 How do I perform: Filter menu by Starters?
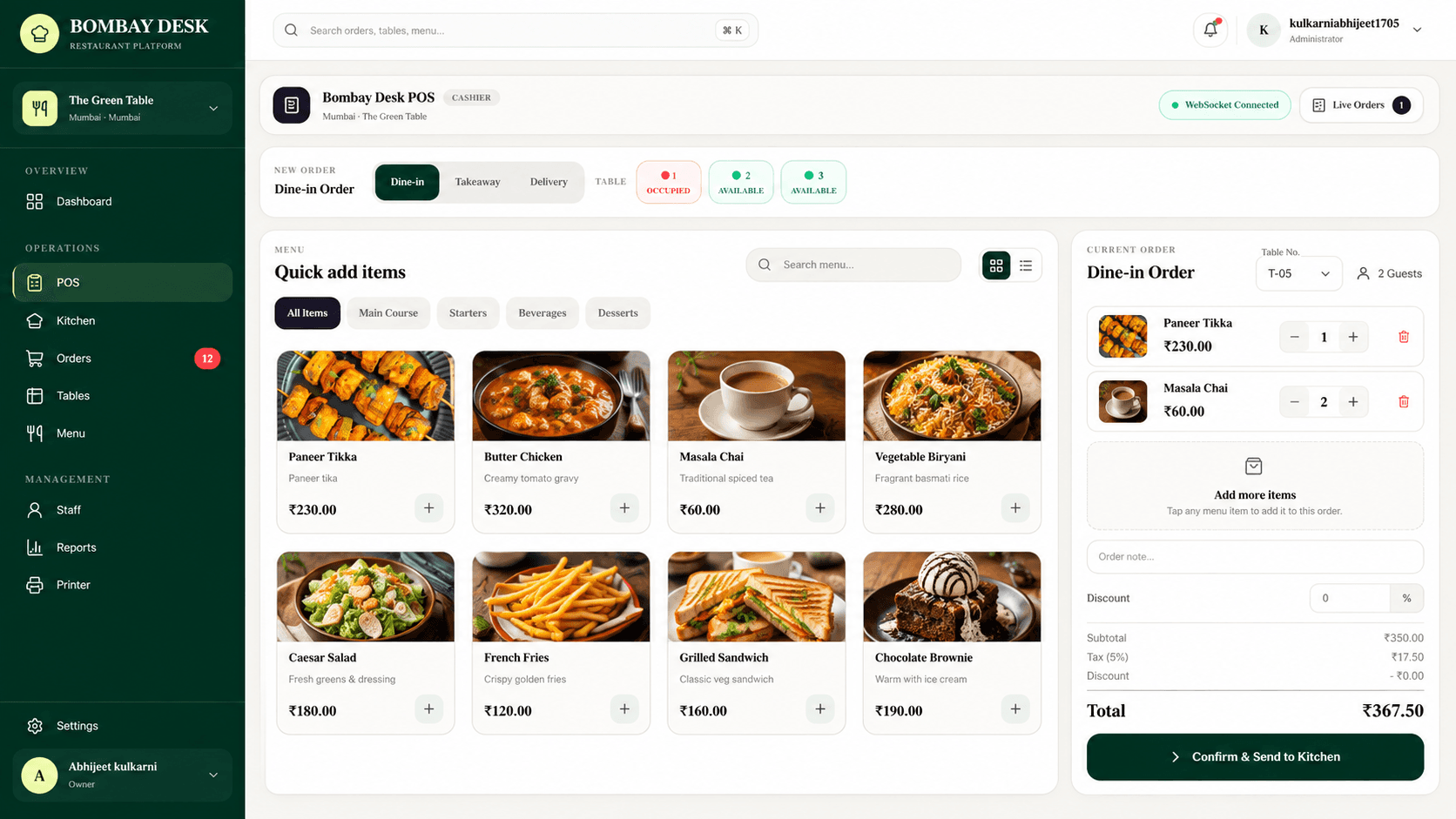coord(468,313)
